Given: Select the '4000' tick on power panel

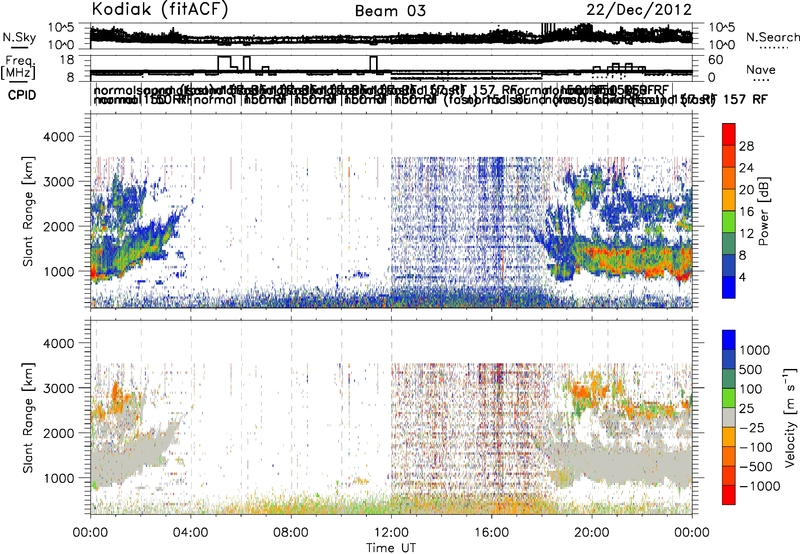Looking at the screenshot, I should click(x=61, y=137).
